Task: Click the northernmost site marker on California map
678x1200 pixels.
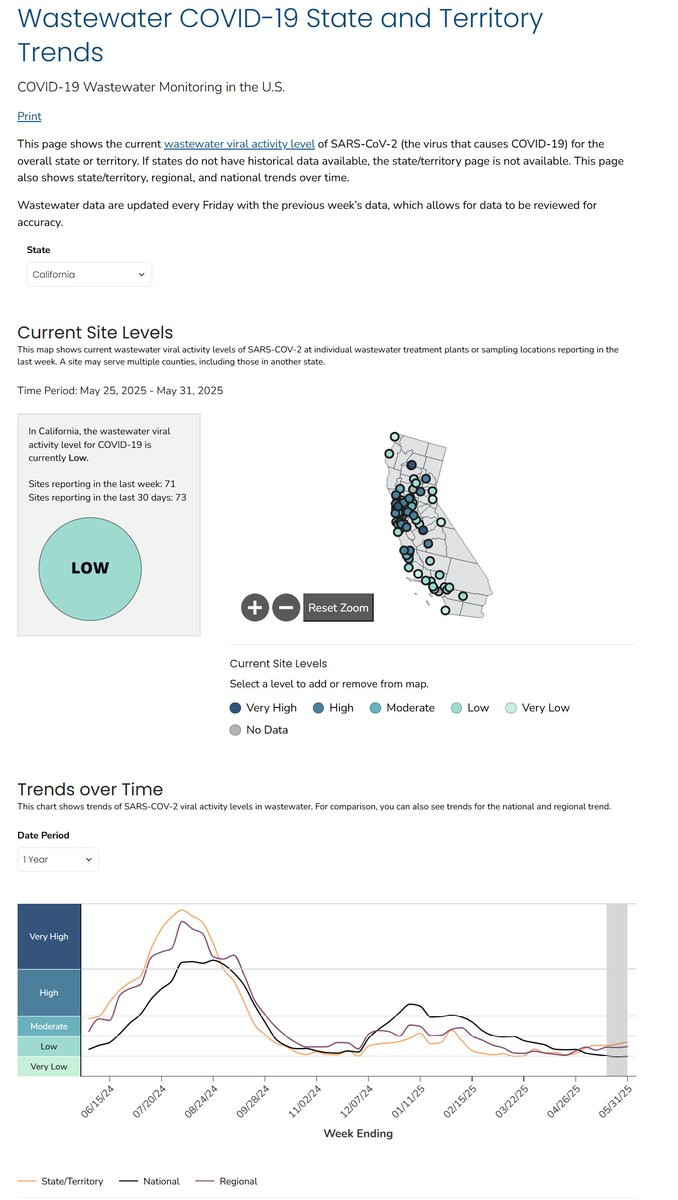Action: coord(395,437)
